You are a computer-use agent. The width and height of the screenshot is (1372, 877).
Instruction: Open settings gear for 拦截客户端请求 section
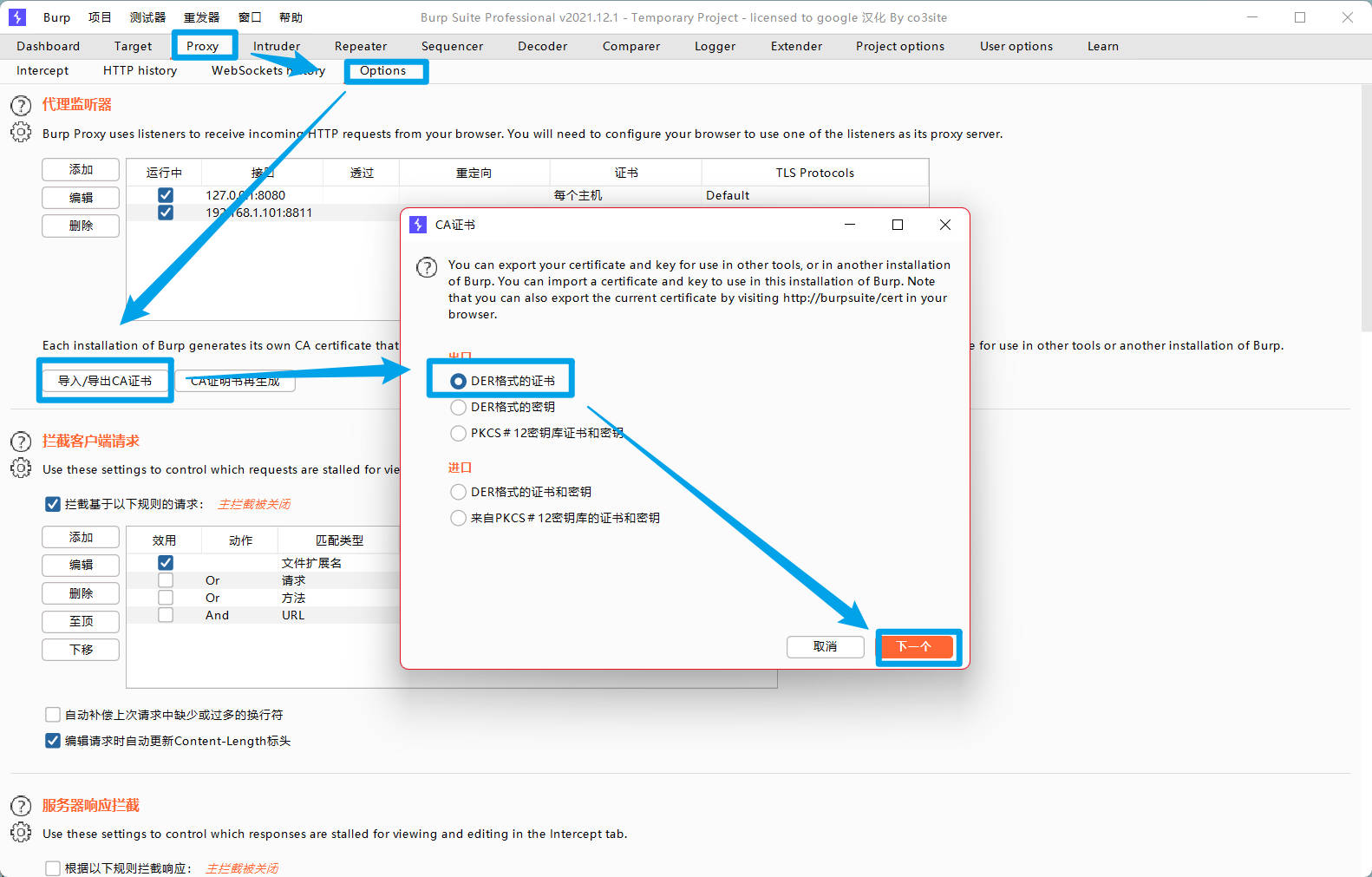click(21, 468)
